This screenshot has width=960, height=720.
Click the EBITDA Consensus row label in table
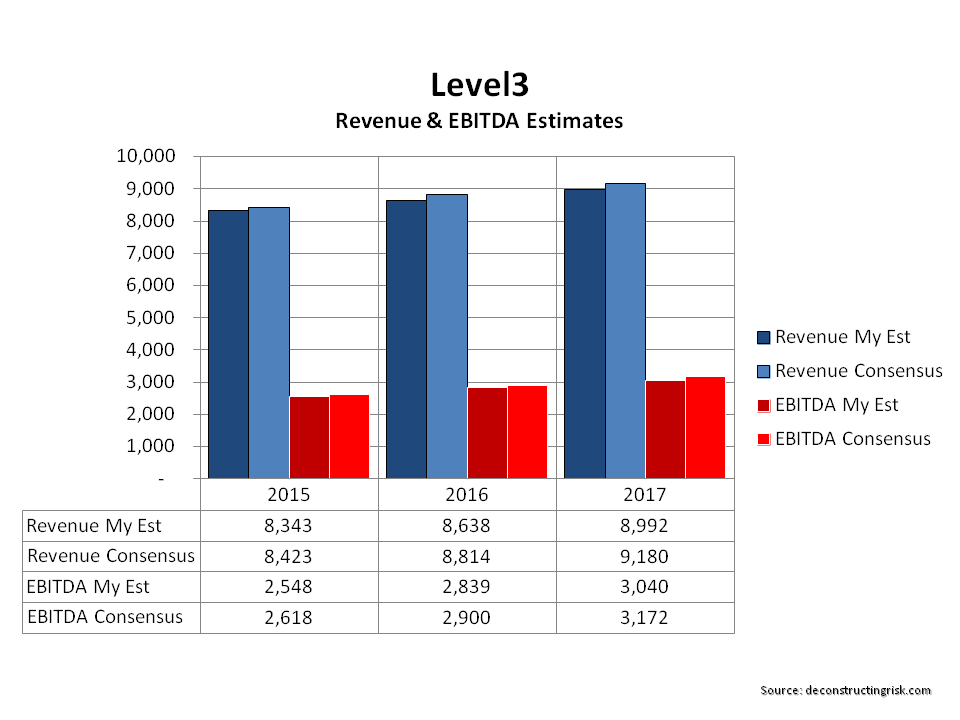[105, 617]
